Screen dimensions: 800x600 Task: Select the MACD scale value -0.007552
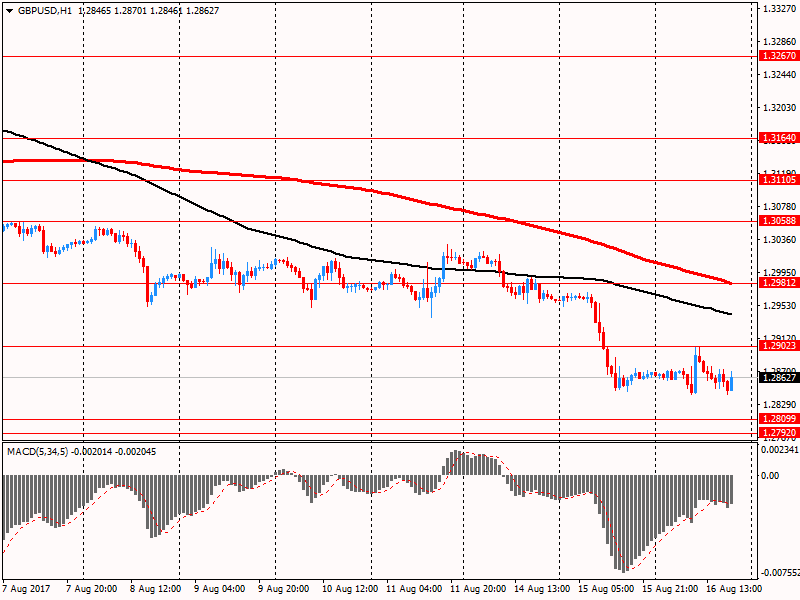pyautogui.click(x=780, y=572)
